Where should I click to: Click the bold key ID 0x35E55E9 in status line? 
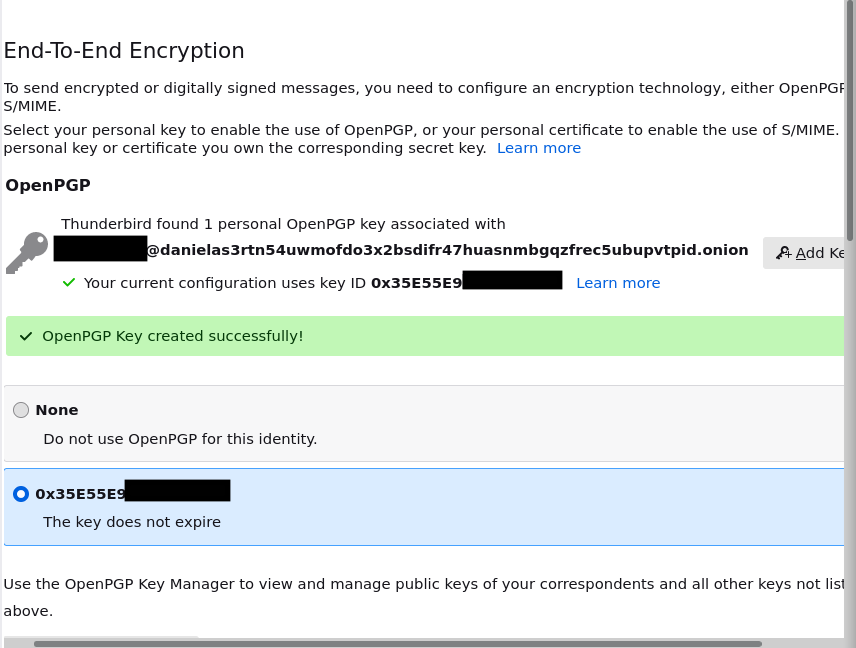[x=416, y=283]
